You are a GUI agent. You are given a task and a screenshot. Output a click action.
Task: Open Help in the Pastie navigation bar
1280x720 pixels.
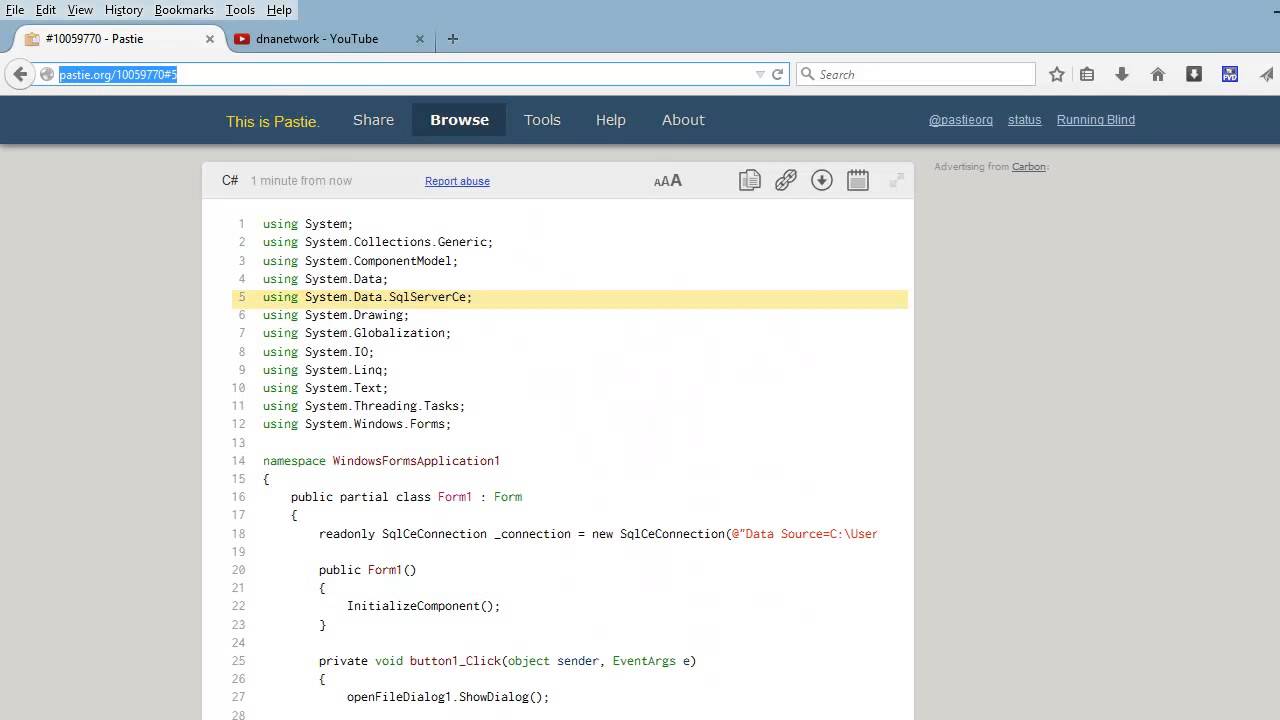tap(611, 120)
